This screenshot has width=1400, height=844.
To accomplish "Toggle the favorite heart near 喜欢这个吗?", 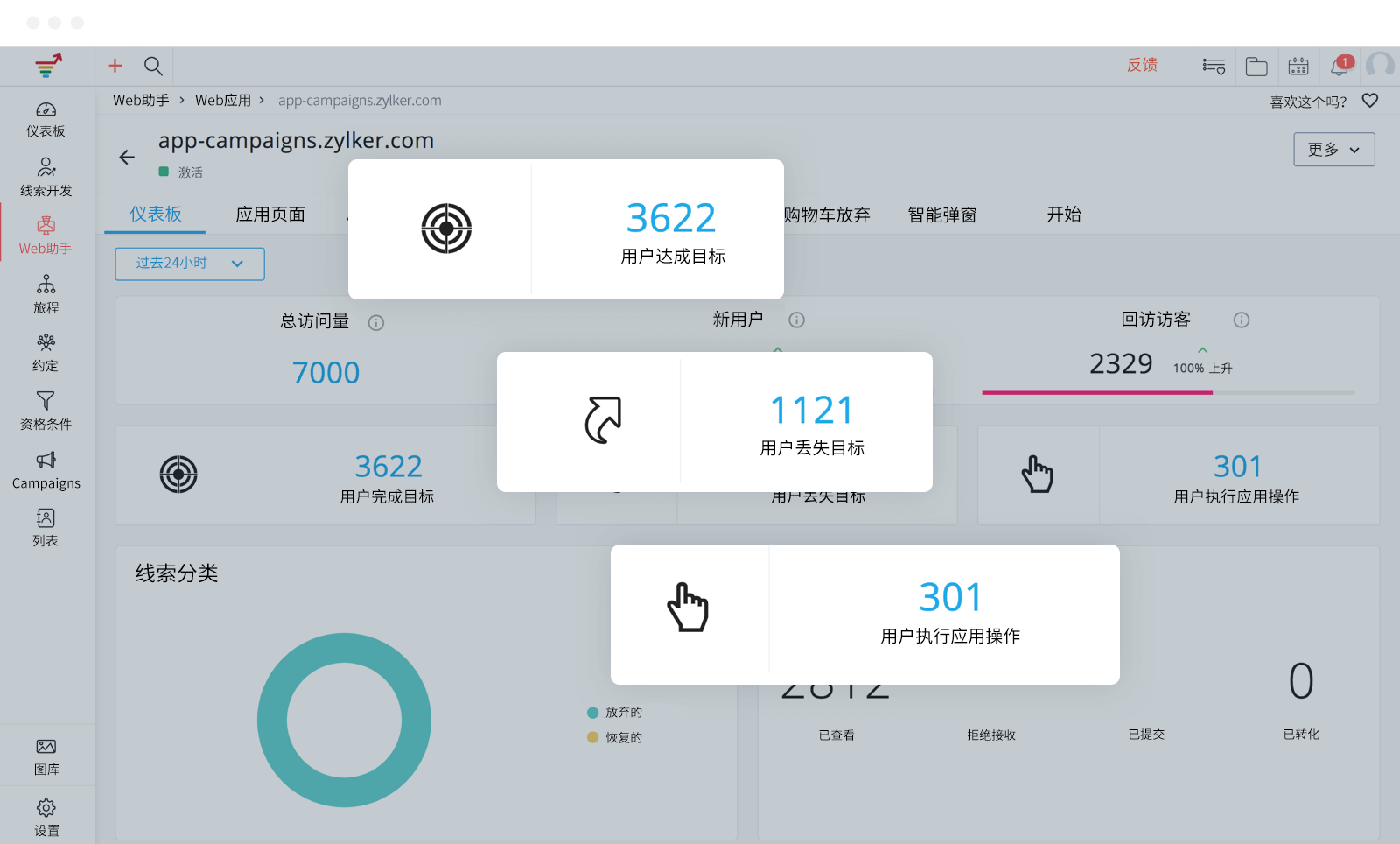I will 1370,101.
